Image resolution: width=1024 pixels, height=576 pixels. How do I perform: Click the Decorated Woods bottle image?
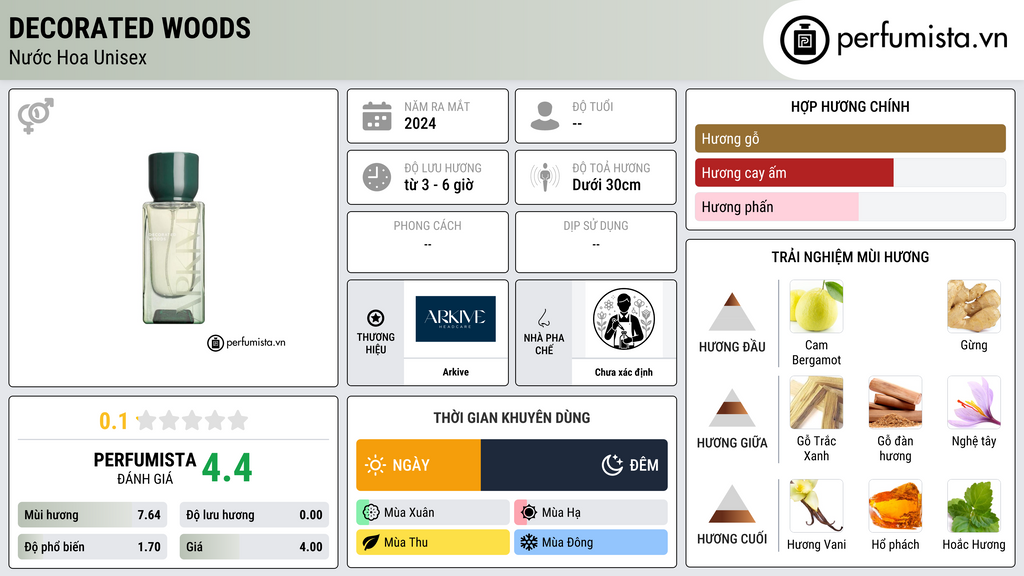[174, 238]
